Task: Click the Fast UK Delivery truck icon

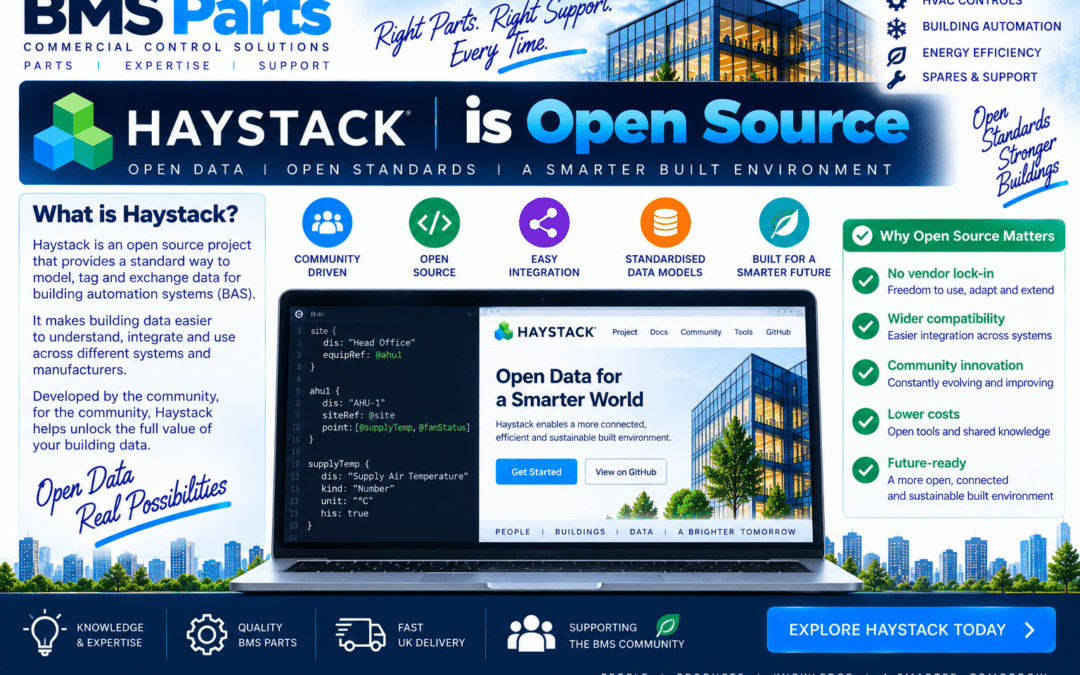Action: coord(360,634)
